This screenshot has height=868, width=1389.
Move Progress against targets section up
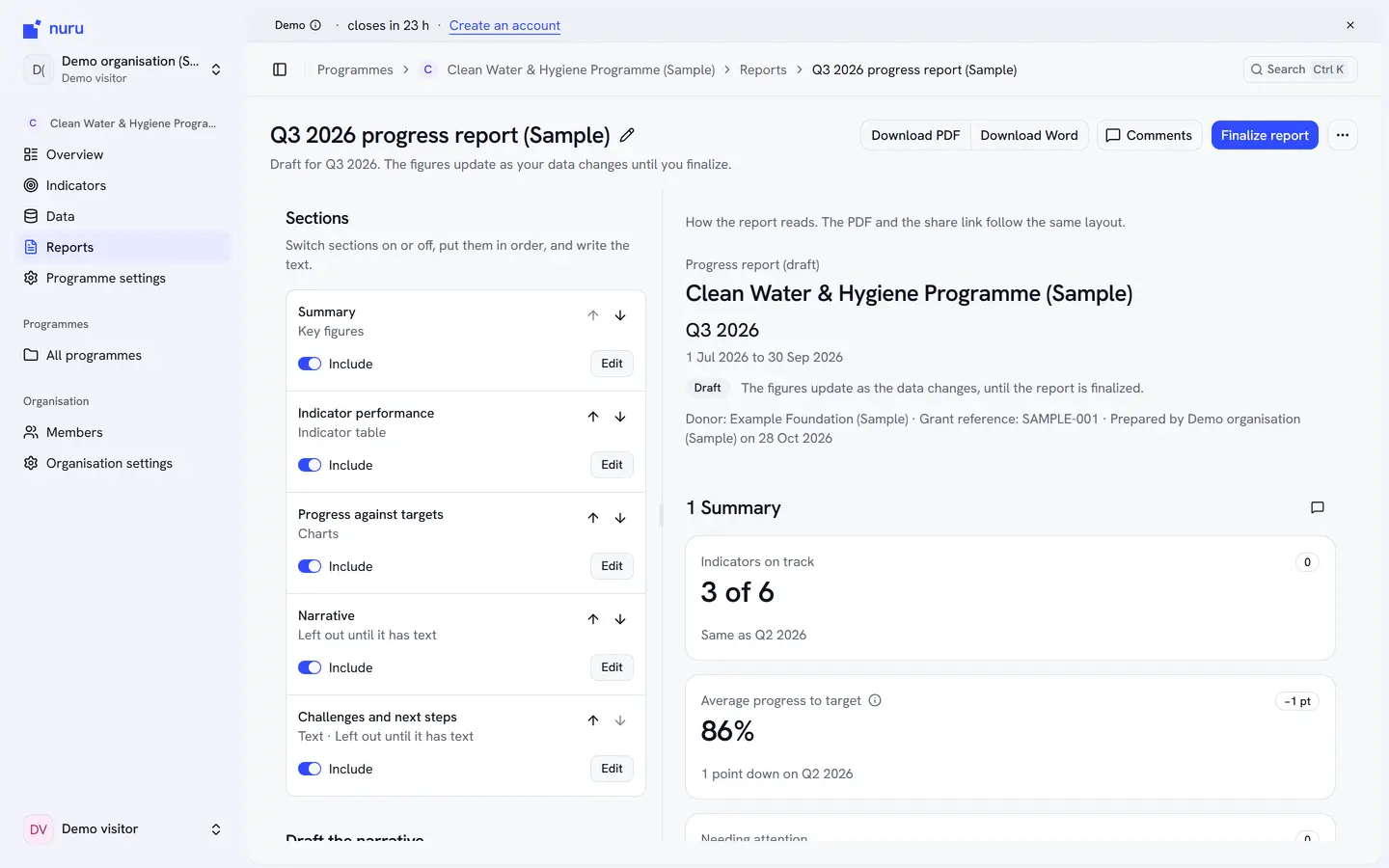[x=593, y=518]
